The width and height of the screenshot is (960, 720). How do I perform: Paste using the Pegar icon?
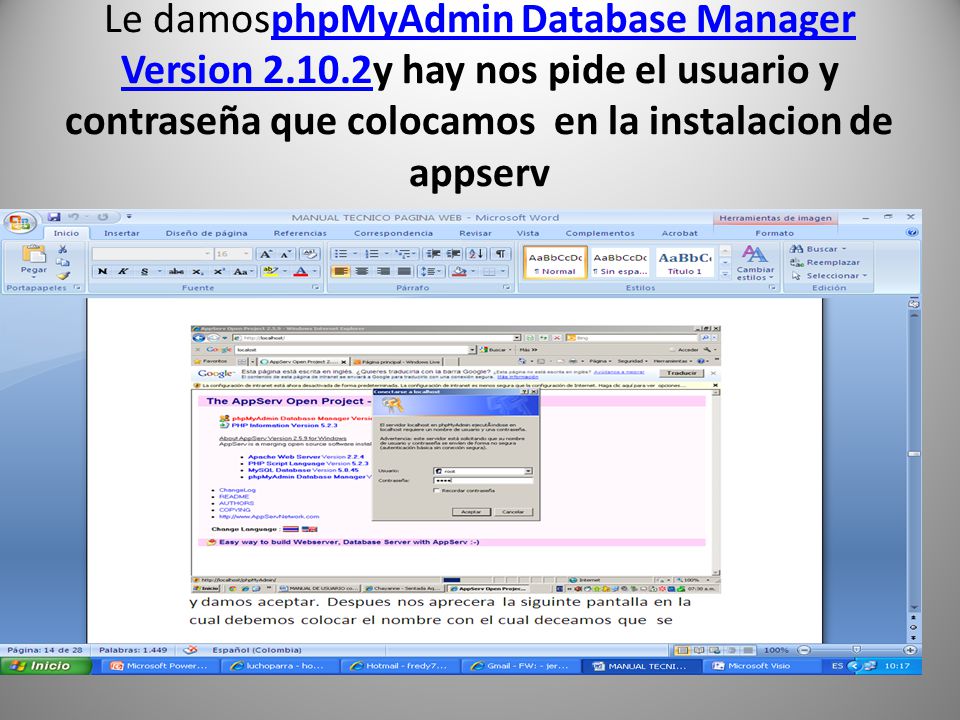coord(34,253)
